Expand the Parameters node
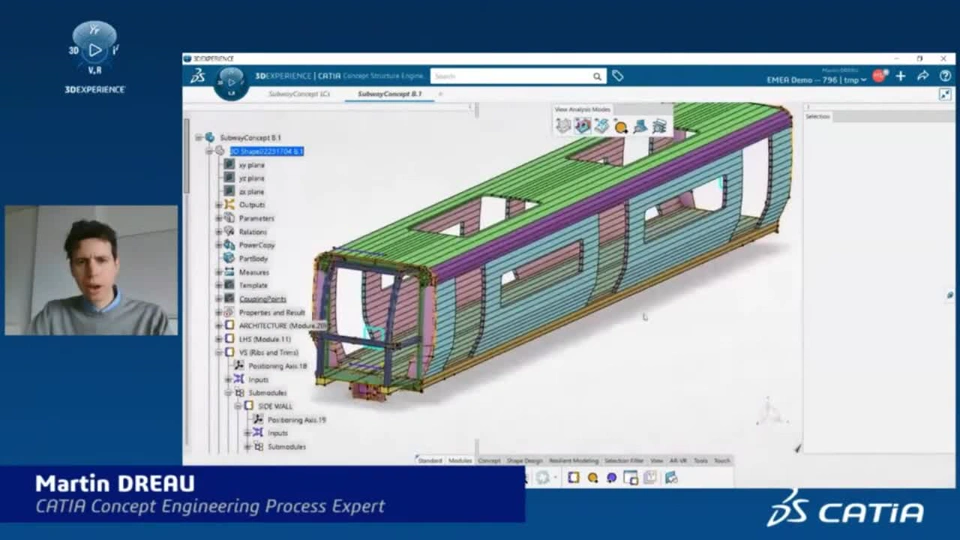 tap(219, 218)
